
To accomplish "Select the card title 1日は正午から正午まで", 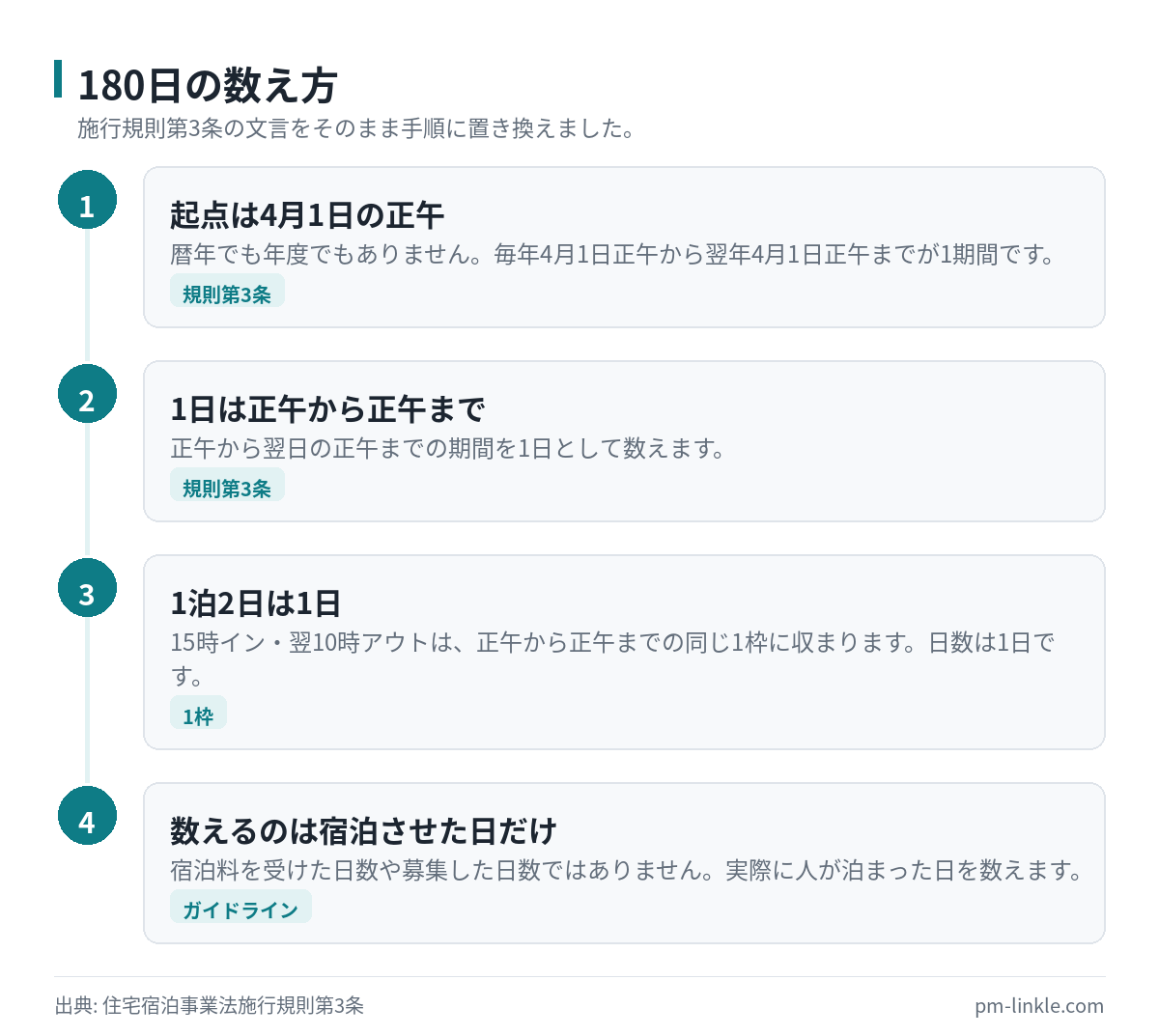I will 328,408.
